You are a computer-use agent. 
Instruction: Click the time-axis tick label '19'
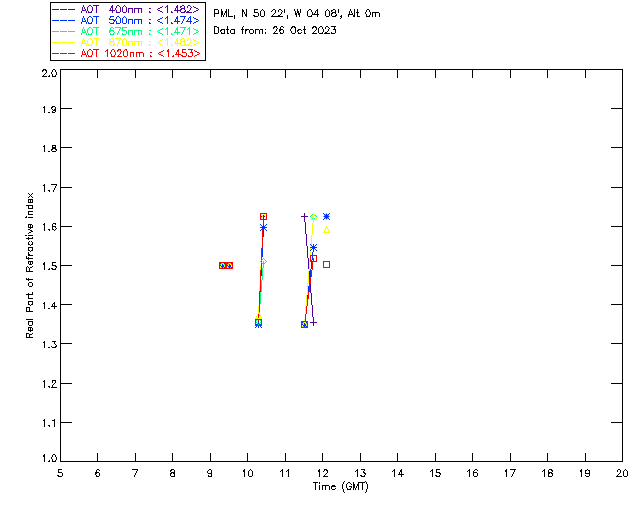pos(585,473)
